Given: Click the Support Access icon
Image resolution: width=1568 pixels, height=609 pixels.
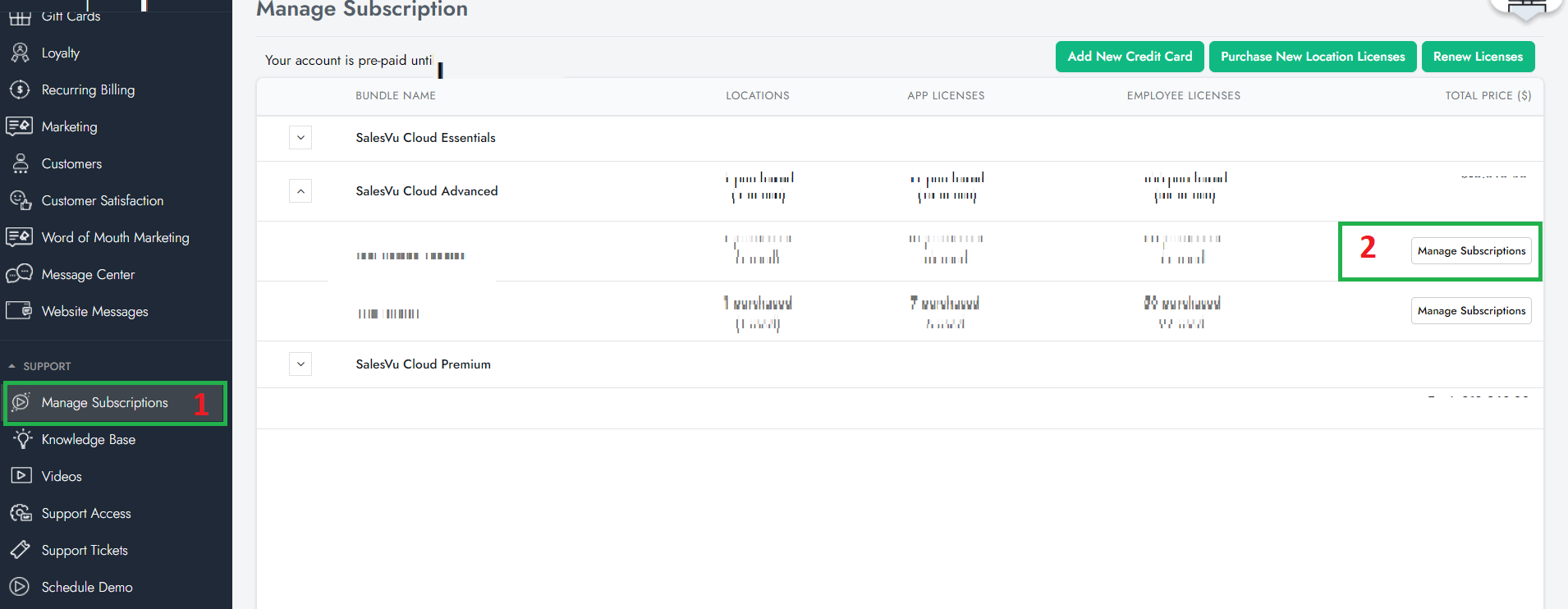Looking at the screenshot, I should tap(21, 513).
